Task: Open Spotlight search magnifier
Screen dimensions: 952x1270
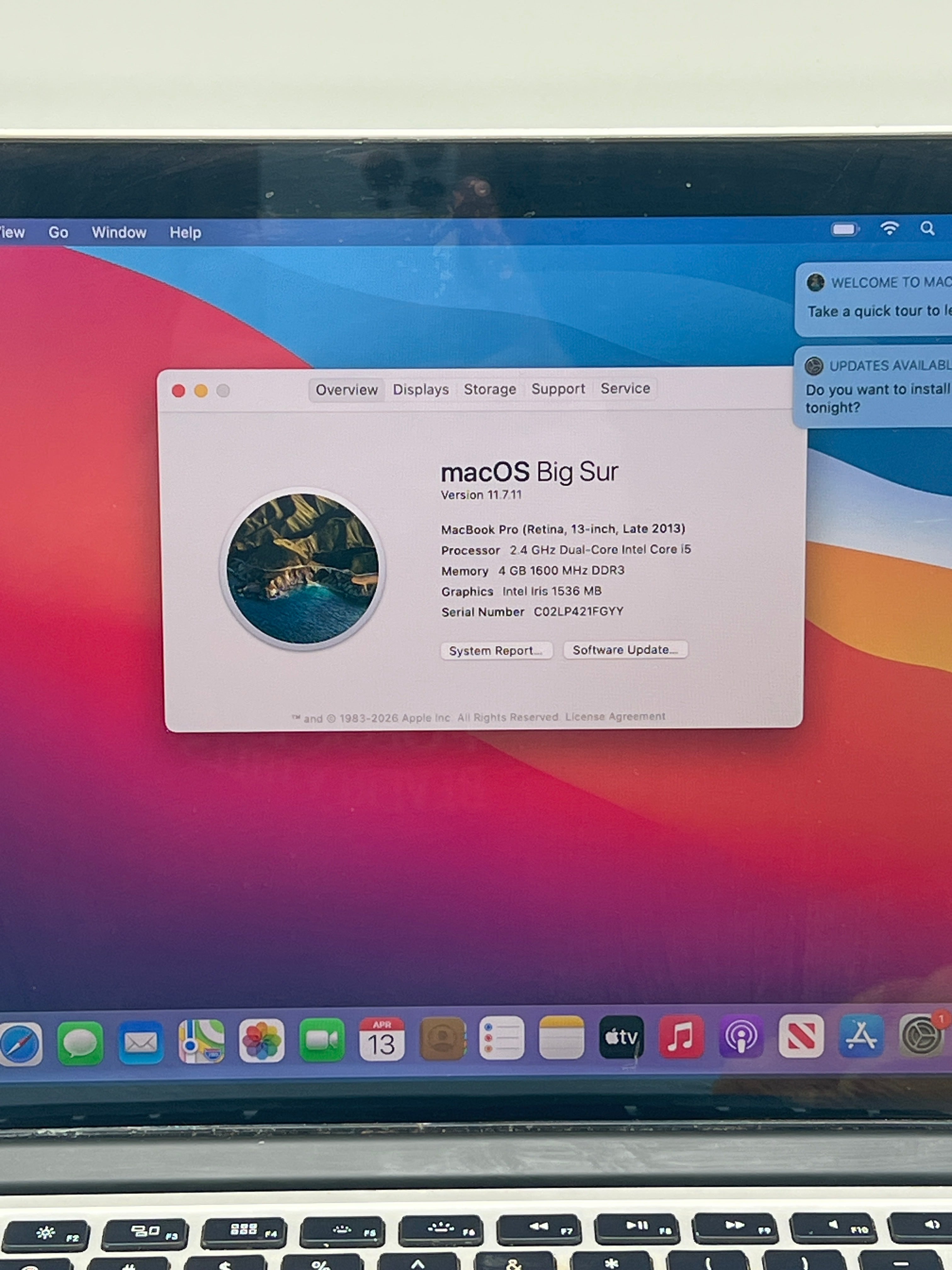Action: tap(927, 228)
